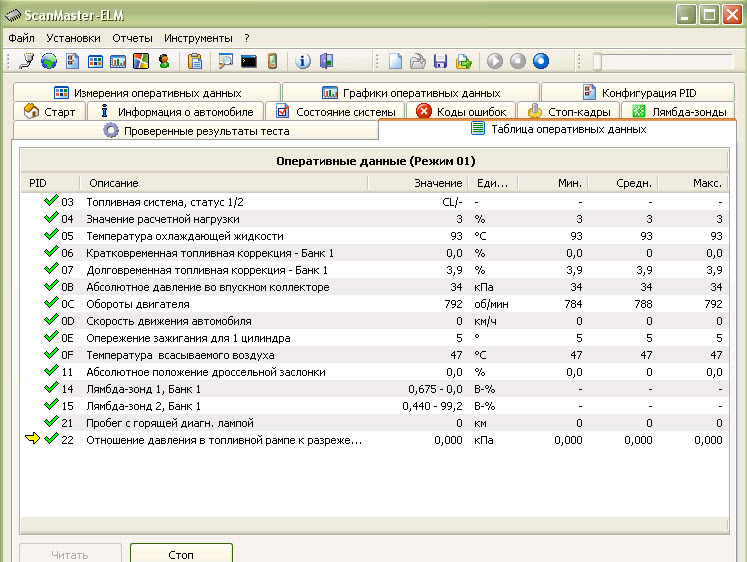Click the magnifier search toolbar icon

226,61
